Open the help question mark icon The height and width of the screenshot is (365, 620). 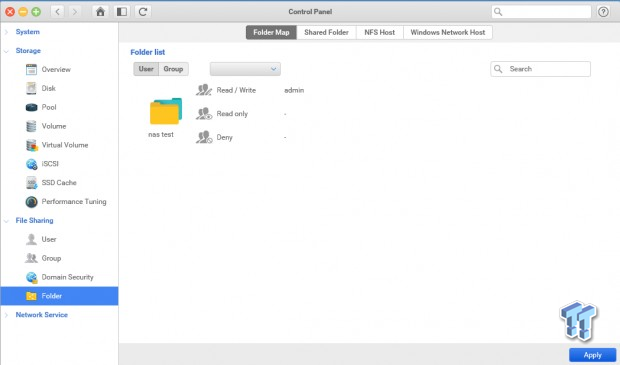coord(603,11)
